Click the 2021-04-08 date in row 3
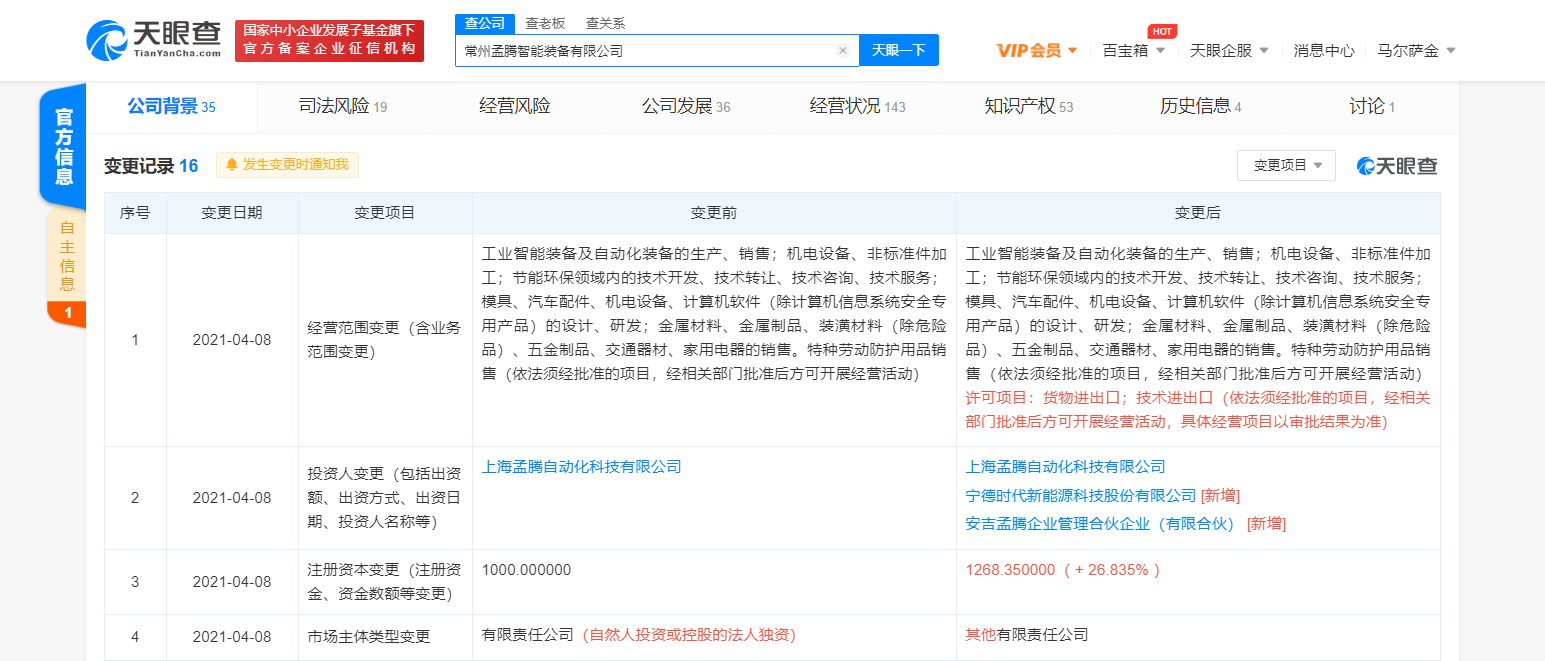This screenshot has width=1545, height=661. (232, 582)
